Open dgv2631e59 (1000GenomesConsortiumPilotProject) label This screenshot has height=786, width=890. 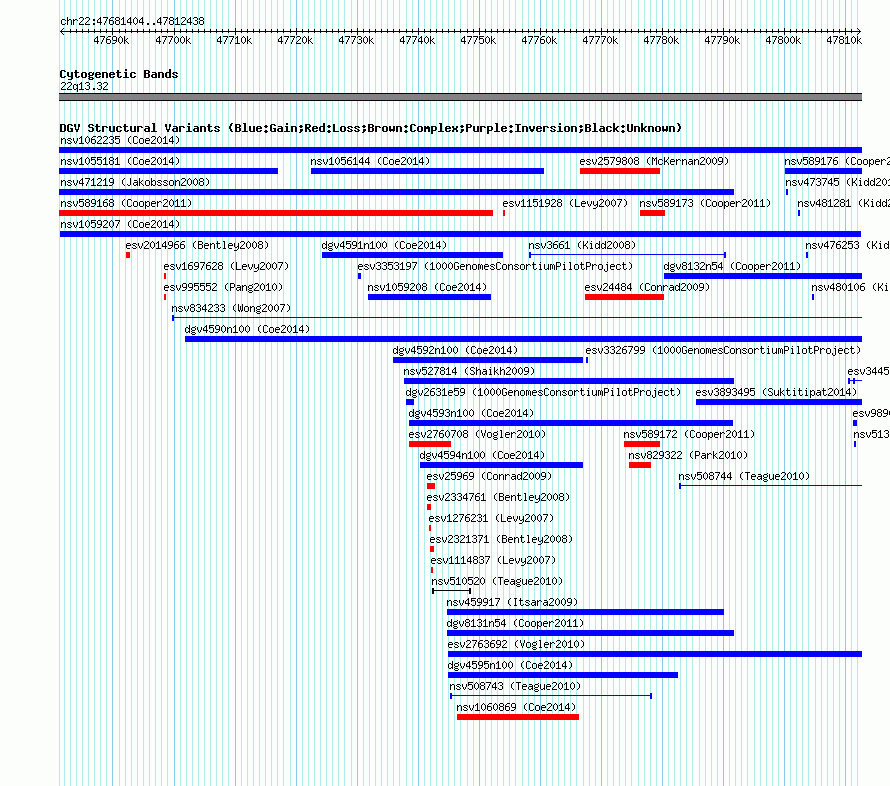coord(543,392)
